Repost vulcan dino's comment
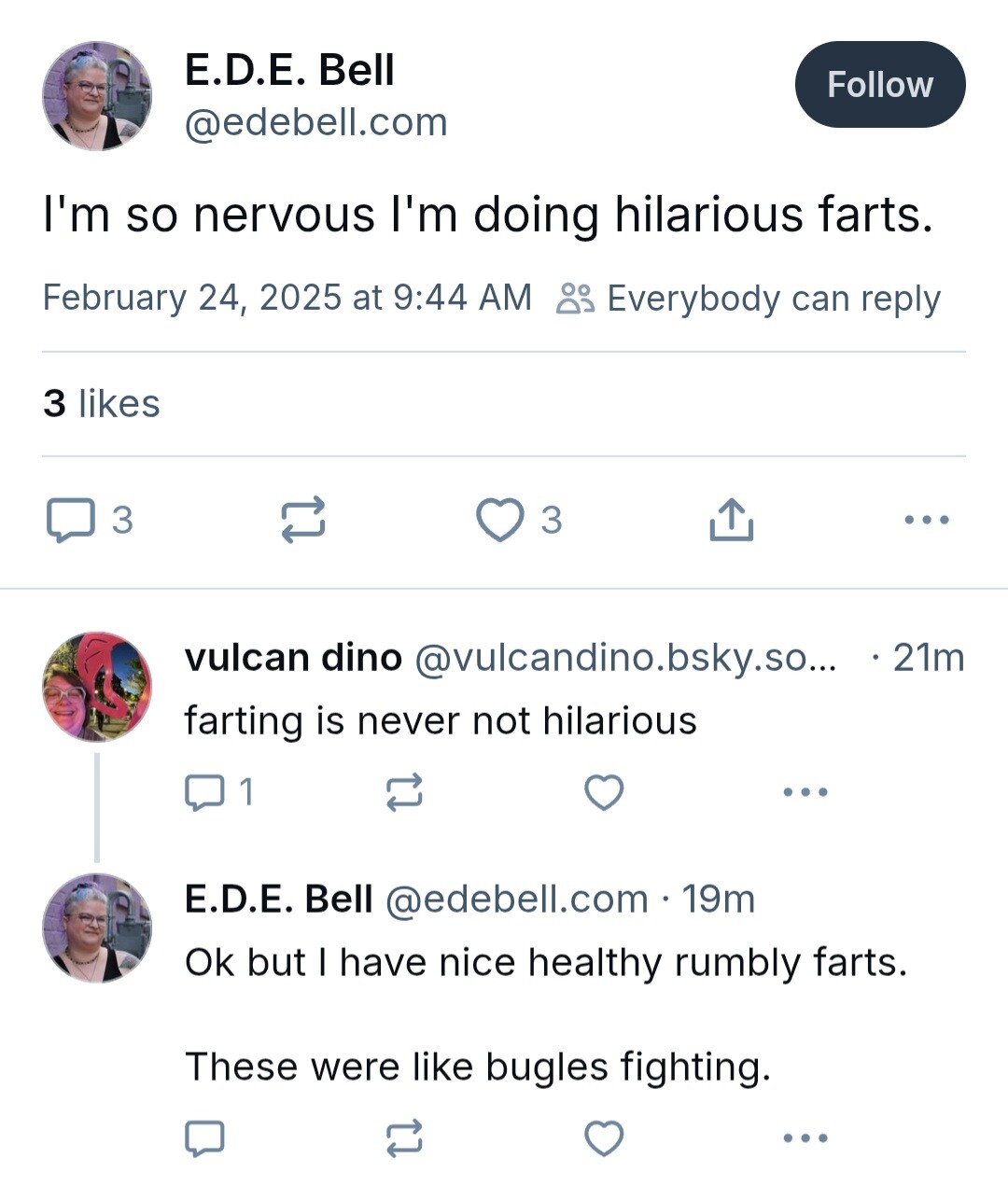The width and height of the screenshot is (1008, 1186). pos(404,792)
